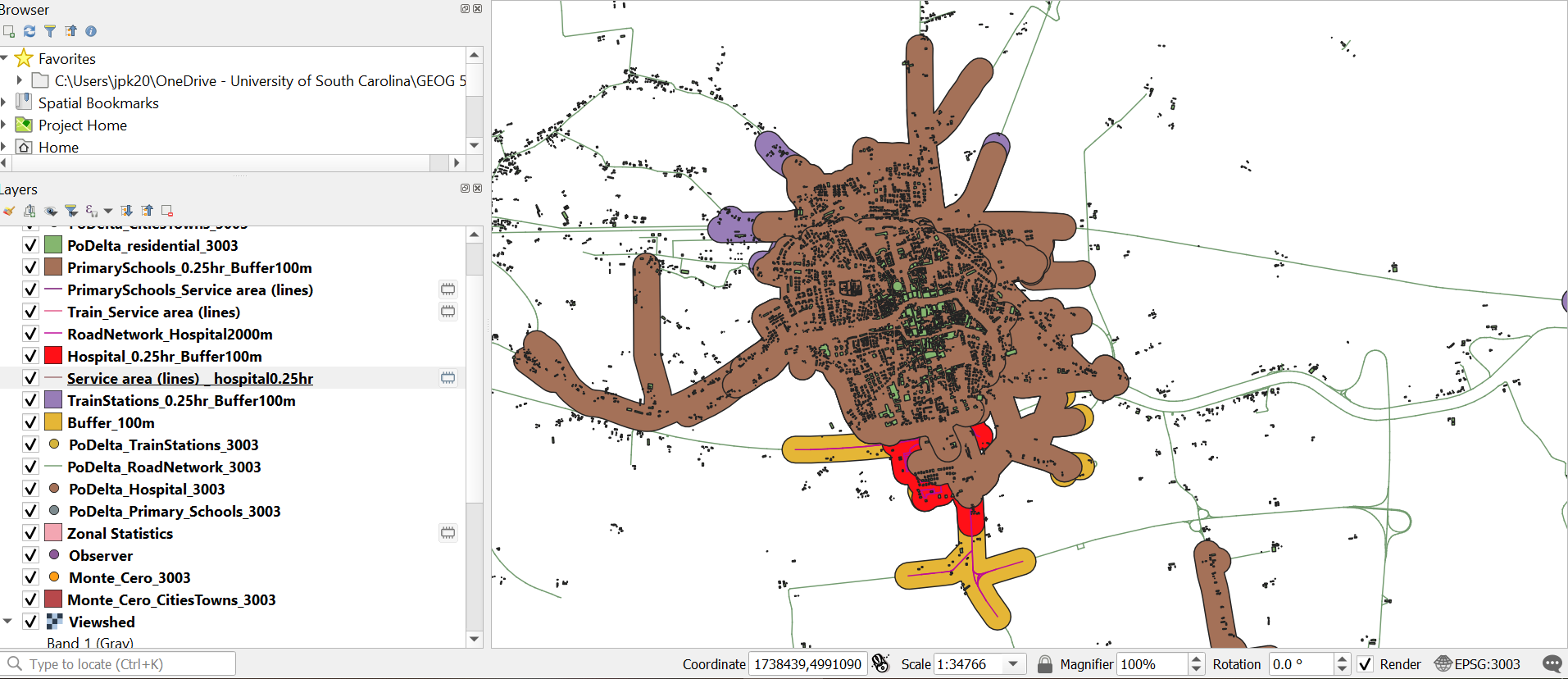Click the red Hospital_0.25hr_Buffer100m color swatch
This screenshot has width=1568, height=679.
coord(53,356)
